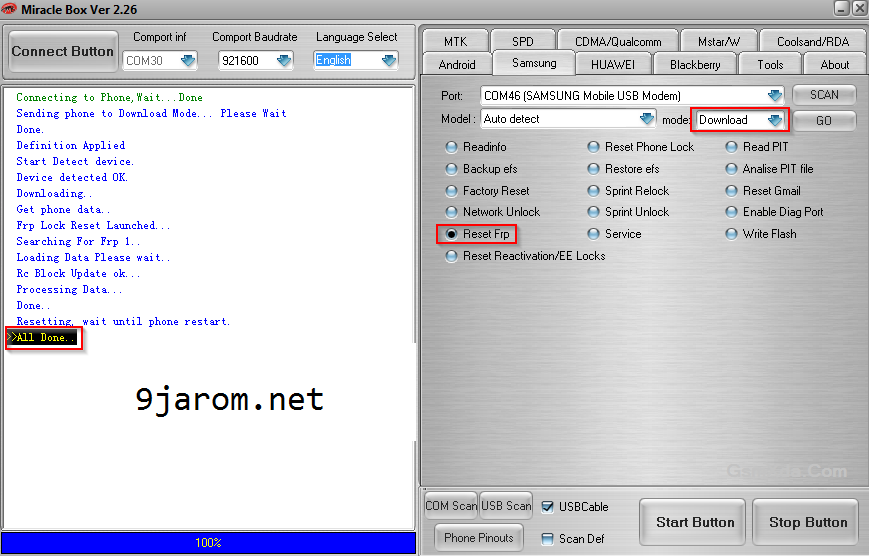
Task: Select the Read PIT option
Action: point(732,147)
